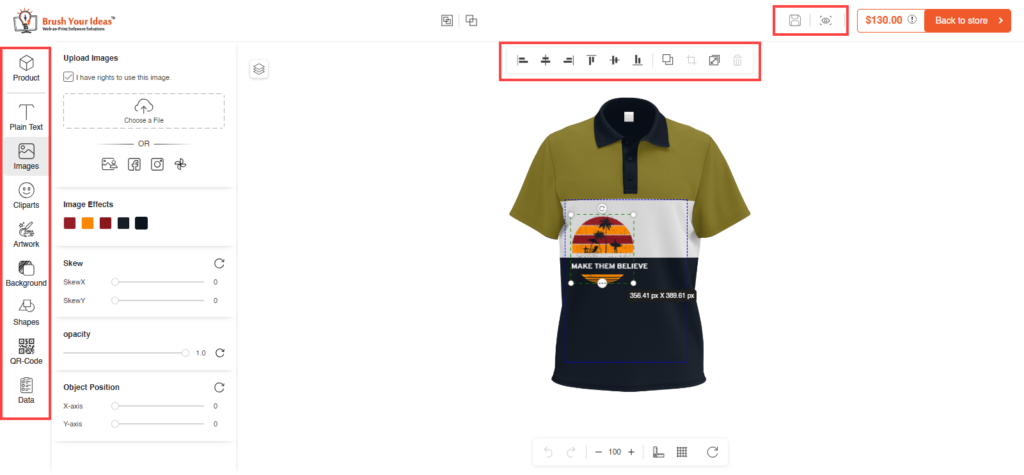Click the Facebook image import icon
Image resolution: width=1024 pixels, height=475 pixels.
pos(134,165)
